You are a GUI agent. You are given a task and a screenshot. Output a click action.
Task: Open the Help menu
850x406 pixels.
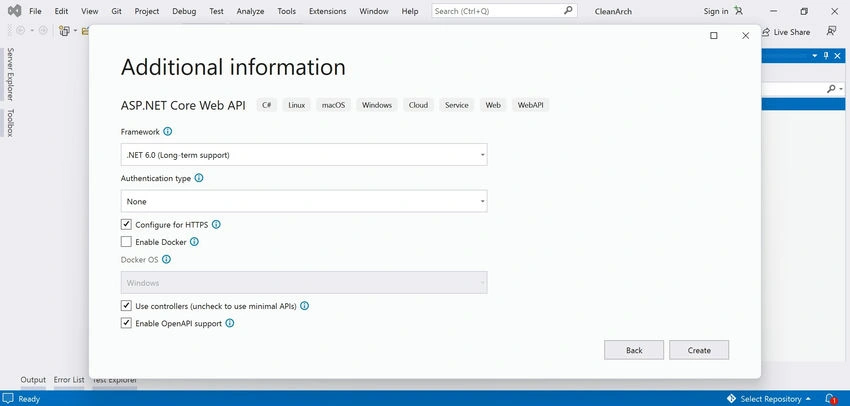(x=410, y=11)
